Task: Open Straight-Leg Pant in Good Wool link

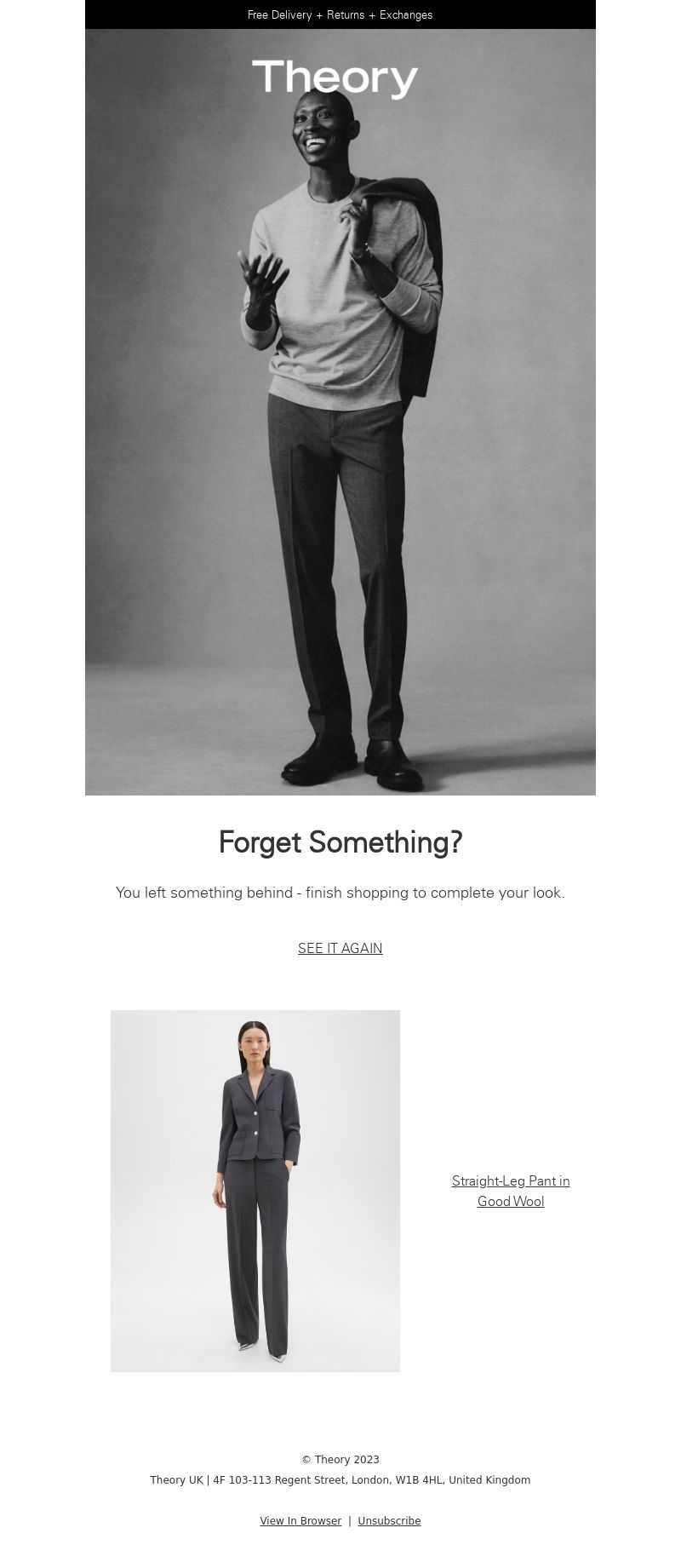Action: click(511, 1191)
